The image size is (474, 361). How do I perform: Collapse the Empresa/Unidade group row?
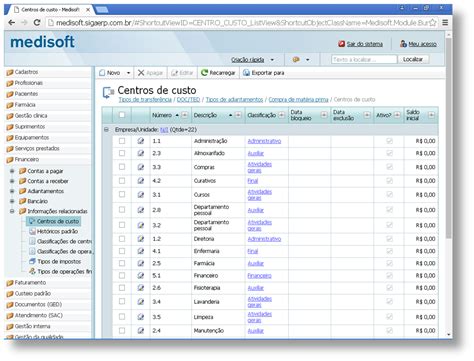coord(106,130)
